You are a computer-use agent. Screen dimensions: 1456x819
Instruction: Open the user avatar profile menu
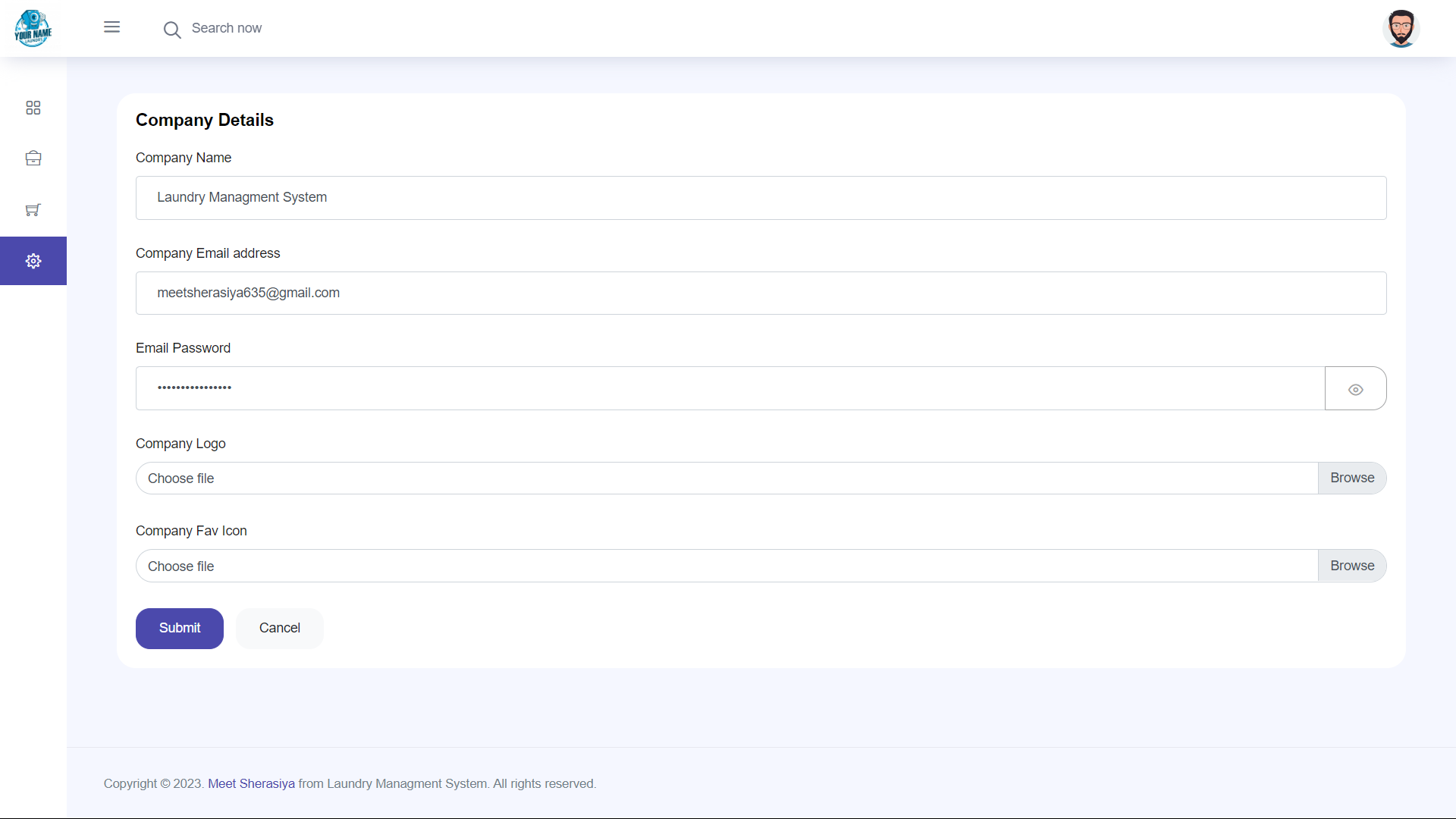pos(1400,29)
